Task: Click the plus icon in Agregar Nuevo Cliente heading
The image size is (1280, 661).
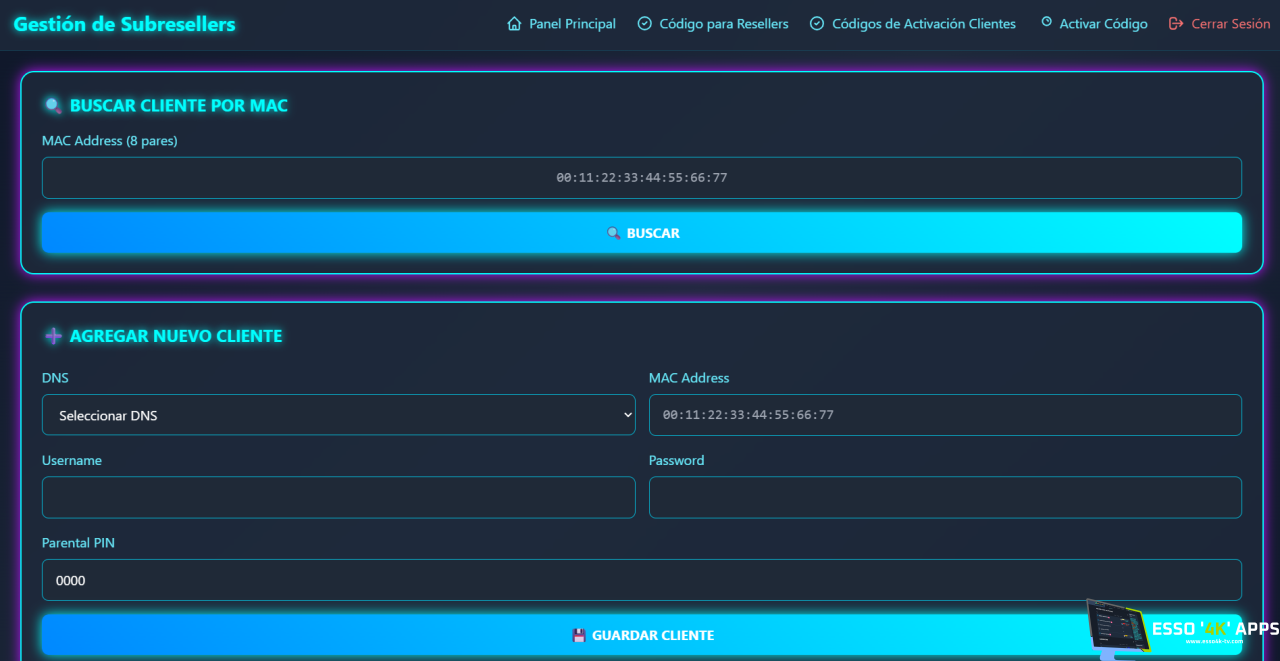Action: point(53,336)
